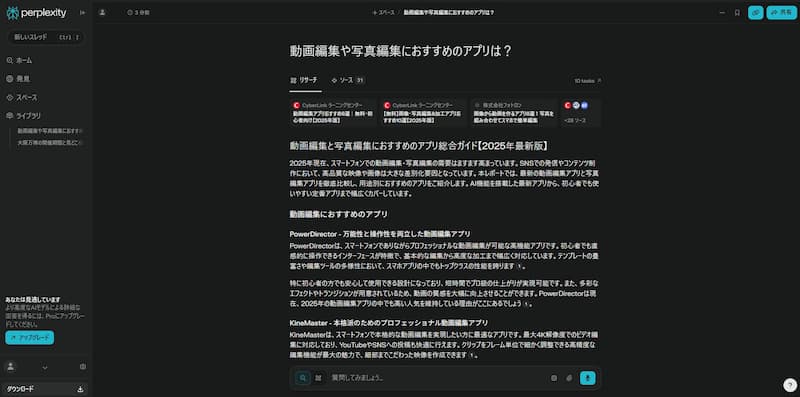The height and width of the screenshot is (397, 800).
Task: Click citation 1 after 理由がここにあるでしょう
Action: click(x=526, y=304)
